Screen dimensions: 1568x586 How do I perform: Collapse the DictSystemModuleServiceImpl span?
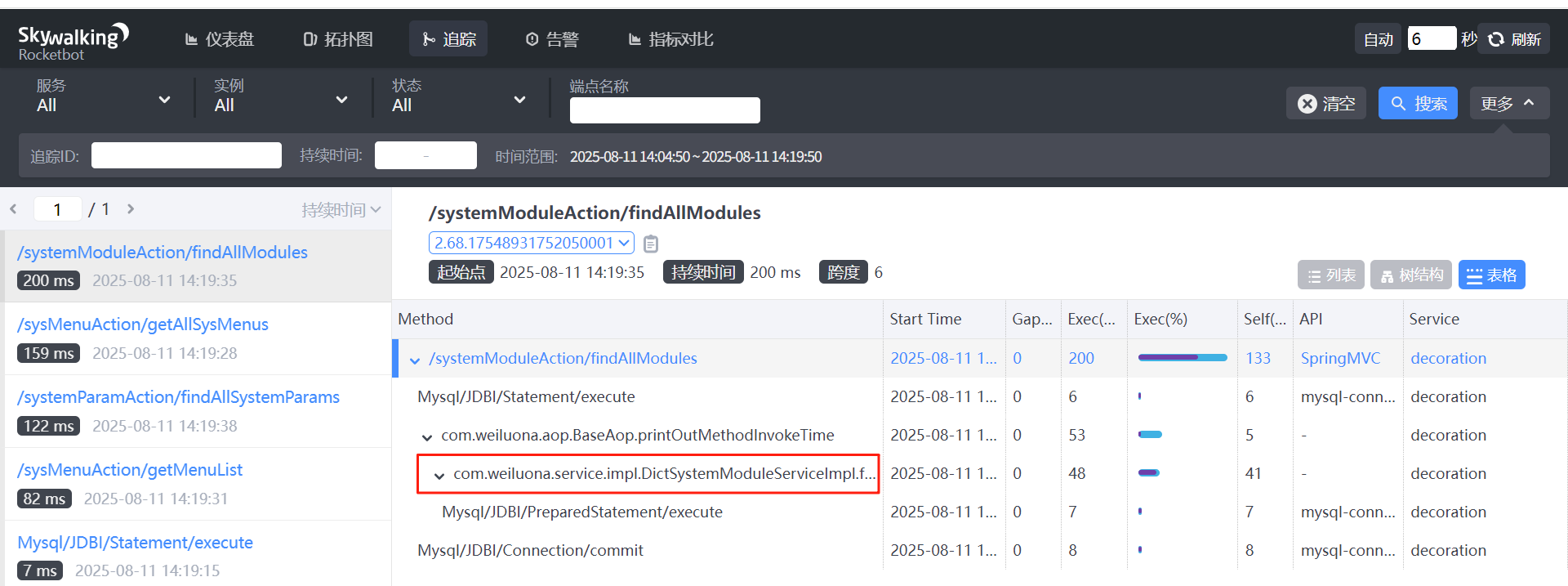[439, 475]
